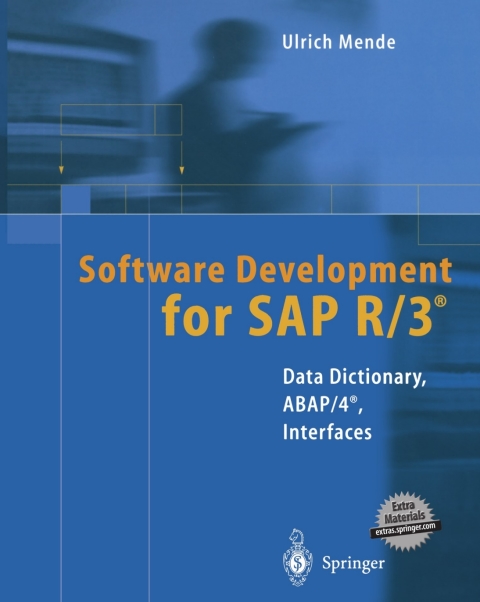Click the 'Data Dictionary,' subtitle line
Screen dimensions: 480x602
pyautogui.click(x=354, y=378)
